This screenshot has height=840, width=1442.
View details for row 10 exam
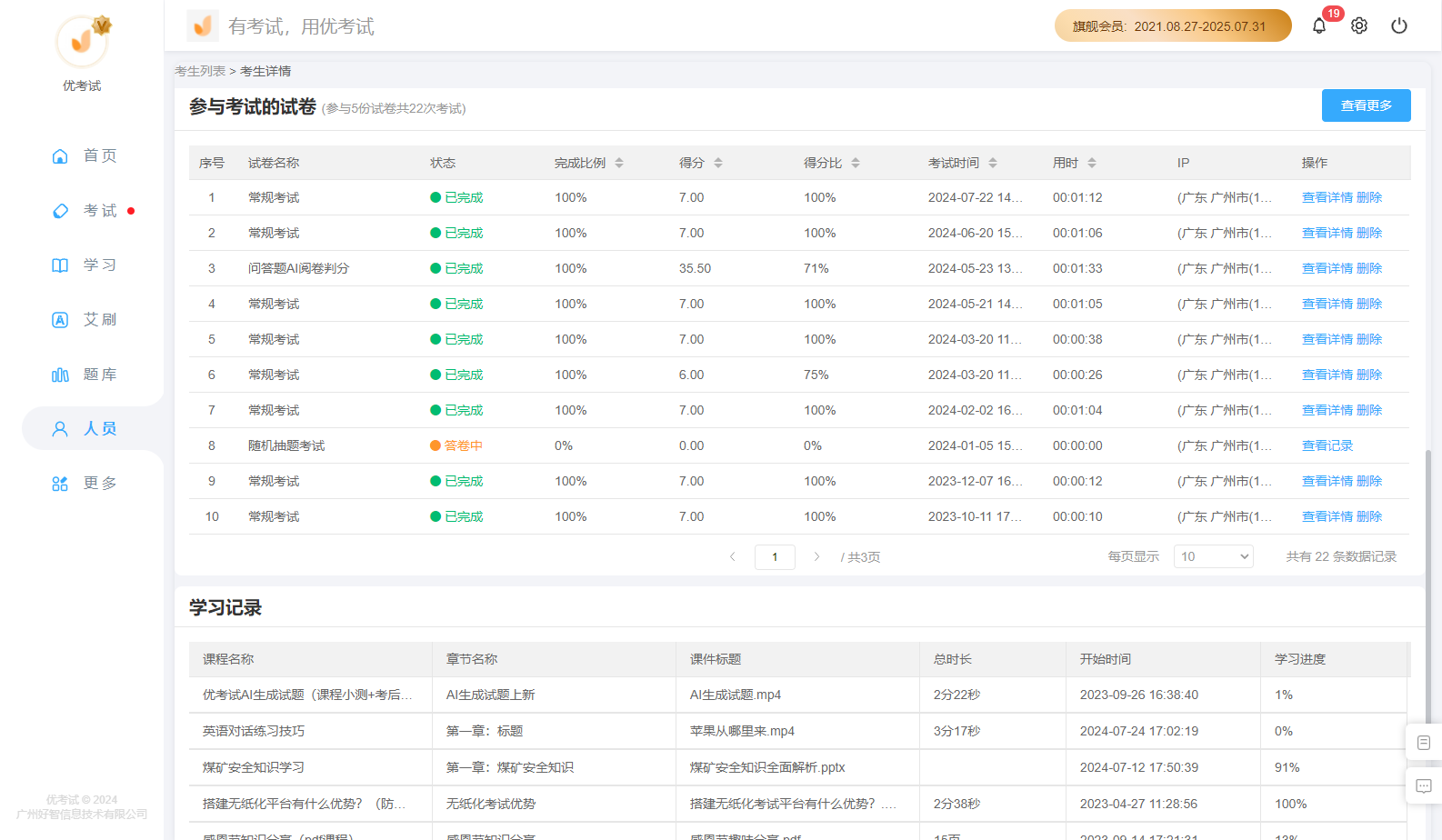(x=1327, y=516)
